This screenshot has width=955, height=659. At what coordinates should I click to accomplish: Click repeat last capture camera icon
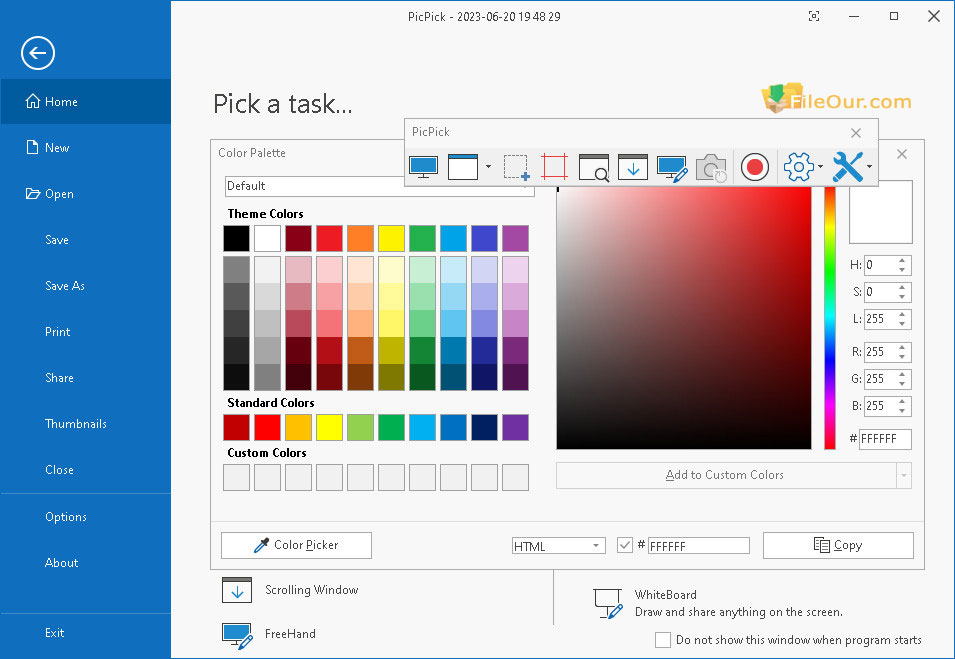(x=711, y=168)
